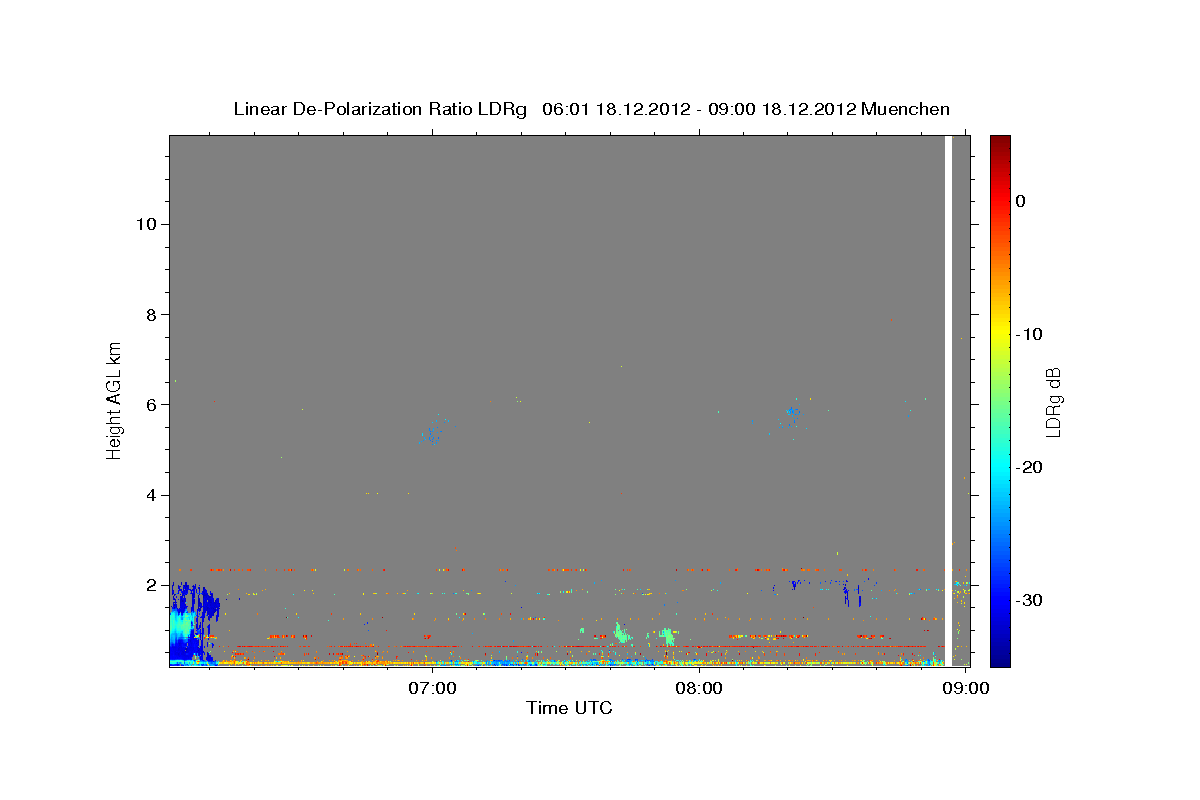
Task: Click the 'LDRg dB' colorbar label
Action: click(x=1053, y=402)
